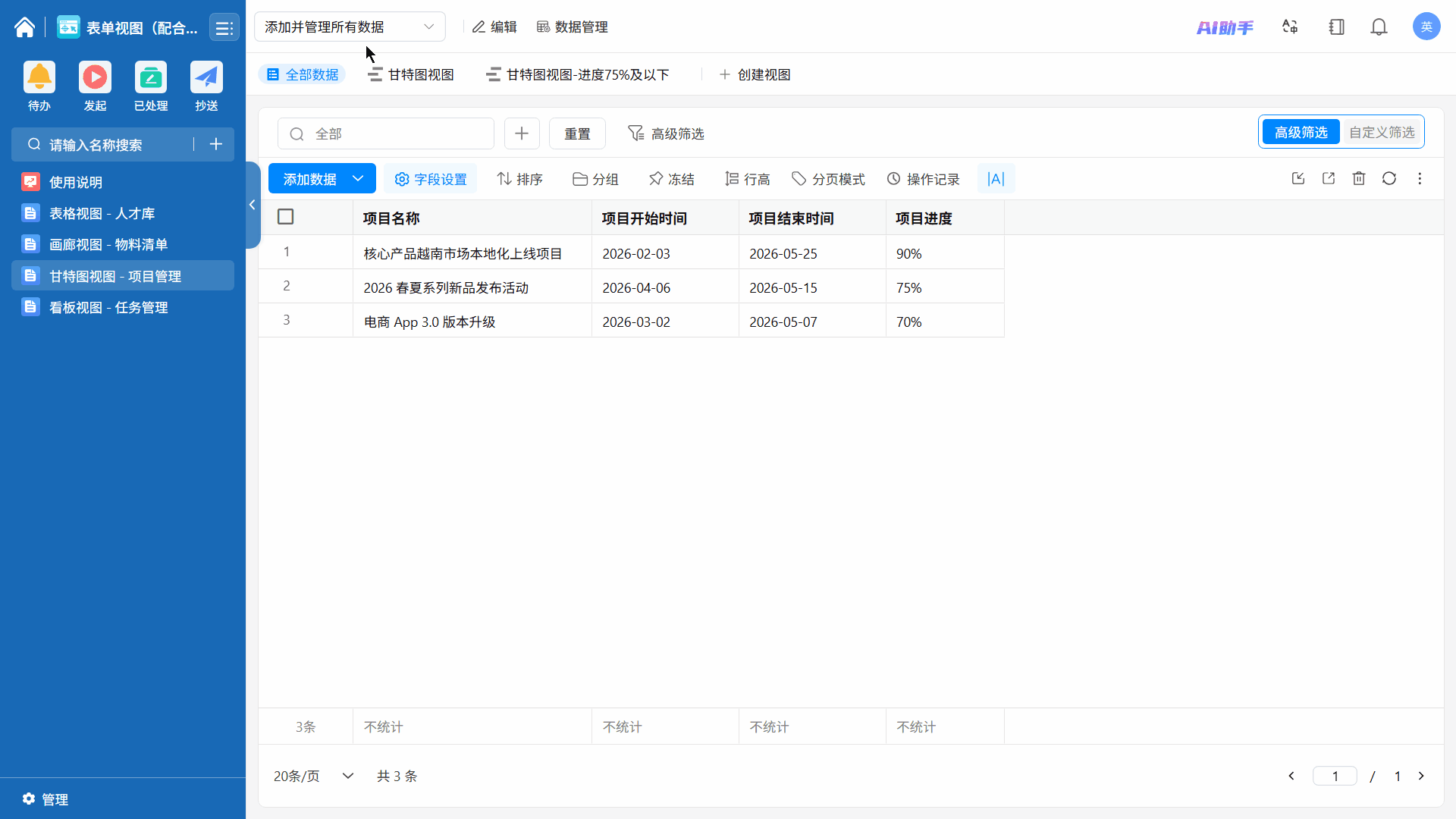The width and height of the screenshot is (1456, 819).
Task: Open the 抄送 paper plane icon
Action: [x=206, y=77]
